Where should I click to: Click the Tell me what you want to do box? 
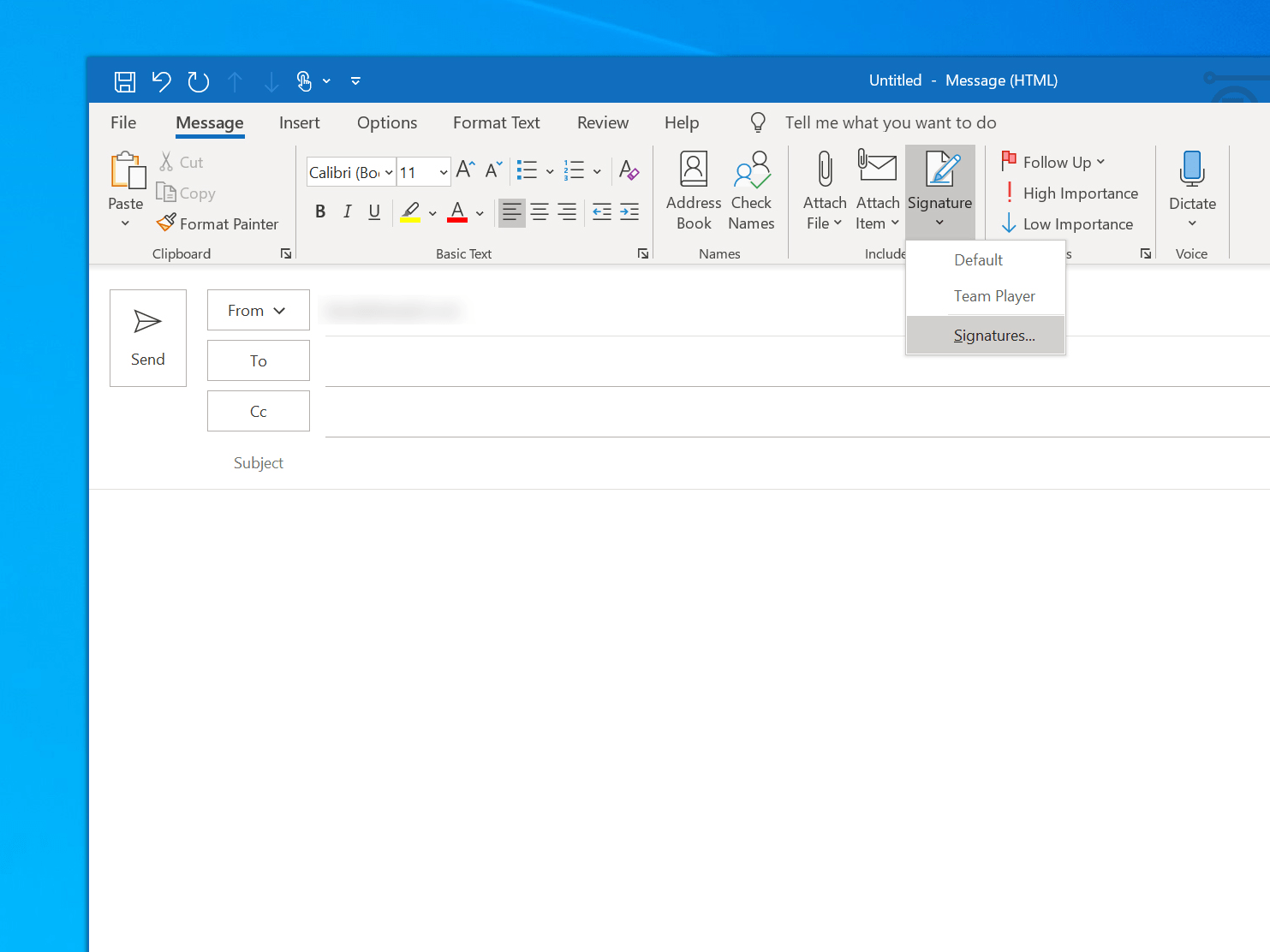click(x=891, y=122)
